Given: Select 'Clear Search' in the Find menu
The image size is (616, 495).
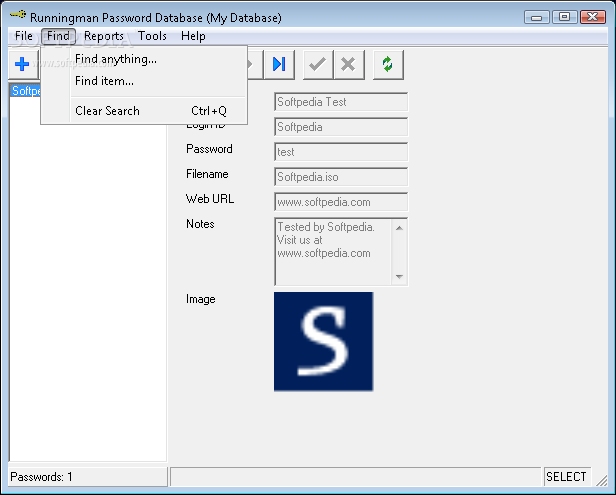Looking at the screenshot, I should 144,111.
